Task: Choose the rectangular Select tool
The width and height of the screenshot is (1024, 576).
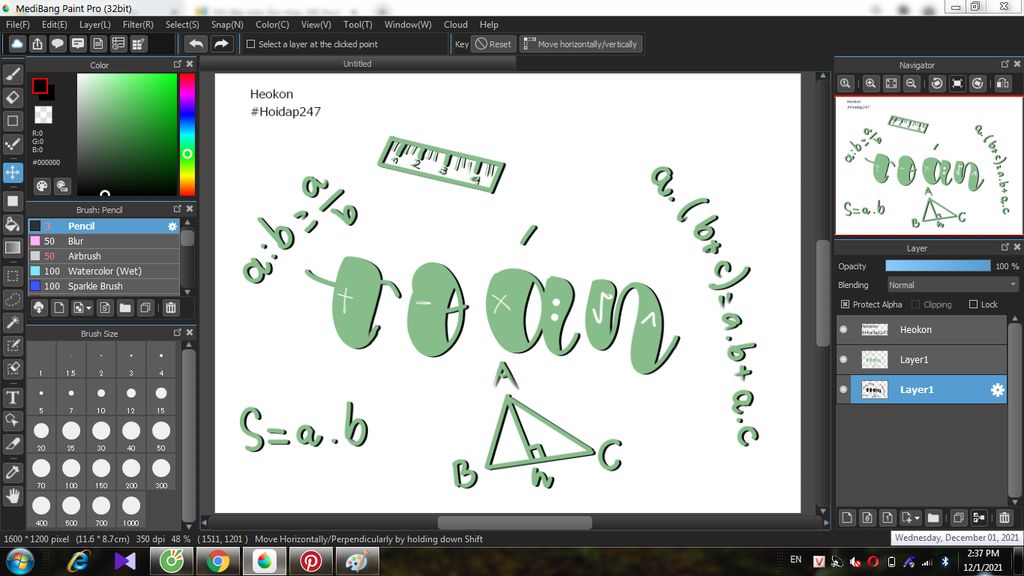Action: [12, 276]
